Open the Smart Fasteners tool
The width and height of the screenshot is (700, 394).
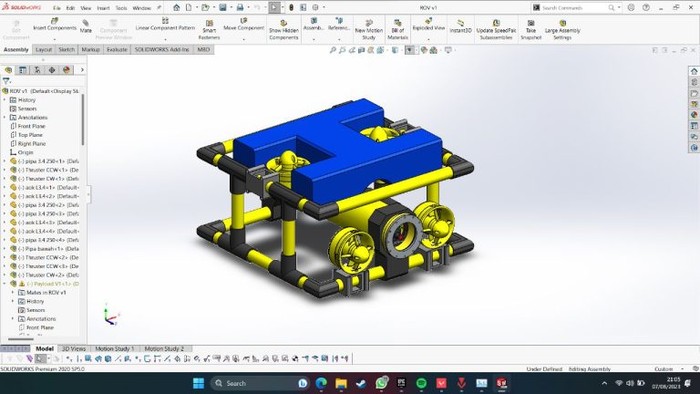tap(209, 30)
